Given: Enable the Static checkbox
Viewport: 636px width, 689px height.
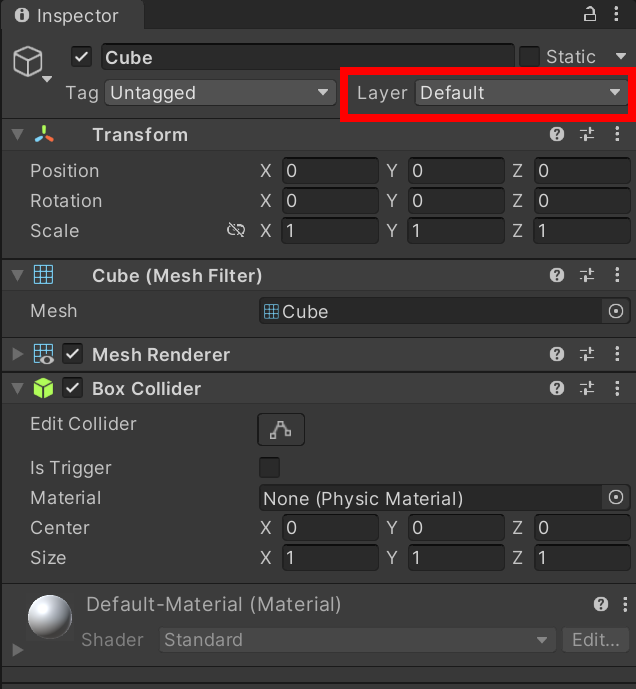Looking at the screenshot, I should (529, 57).
